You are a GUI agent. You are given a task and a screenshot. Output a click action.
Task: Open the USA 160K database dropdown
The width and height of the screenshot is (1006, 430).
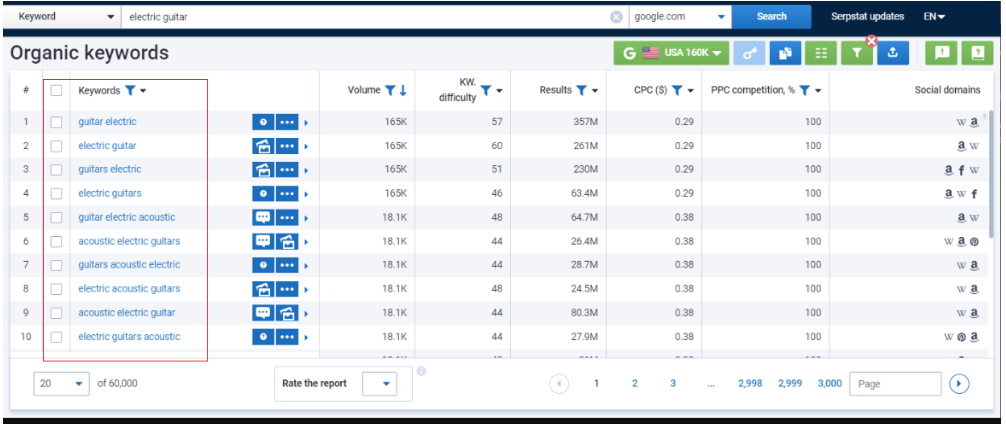click(x=671, y=54)
